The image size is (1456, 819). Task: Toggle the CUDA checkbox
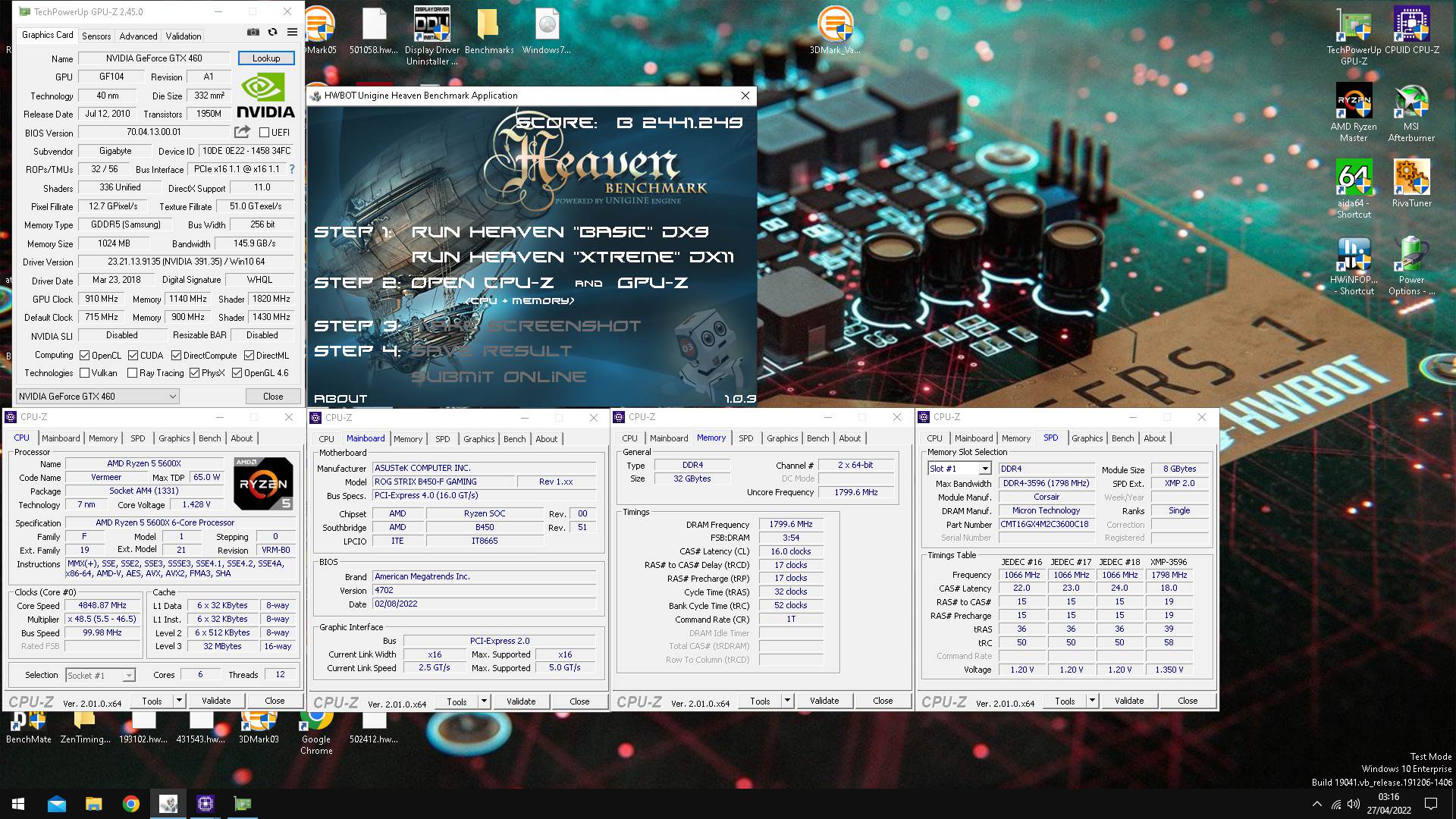(x=133, y=355)
